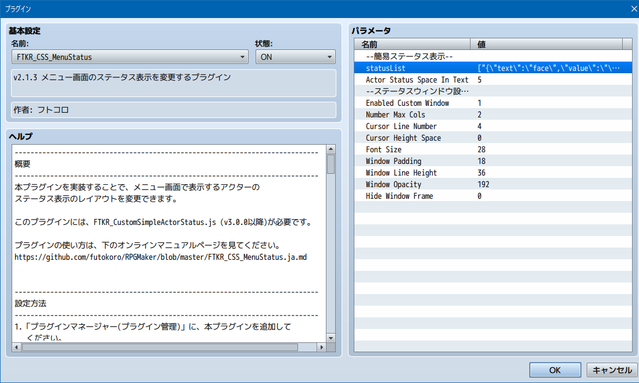
Task: Open the 状態 ON dropdown
Action: tap(295, 57)
